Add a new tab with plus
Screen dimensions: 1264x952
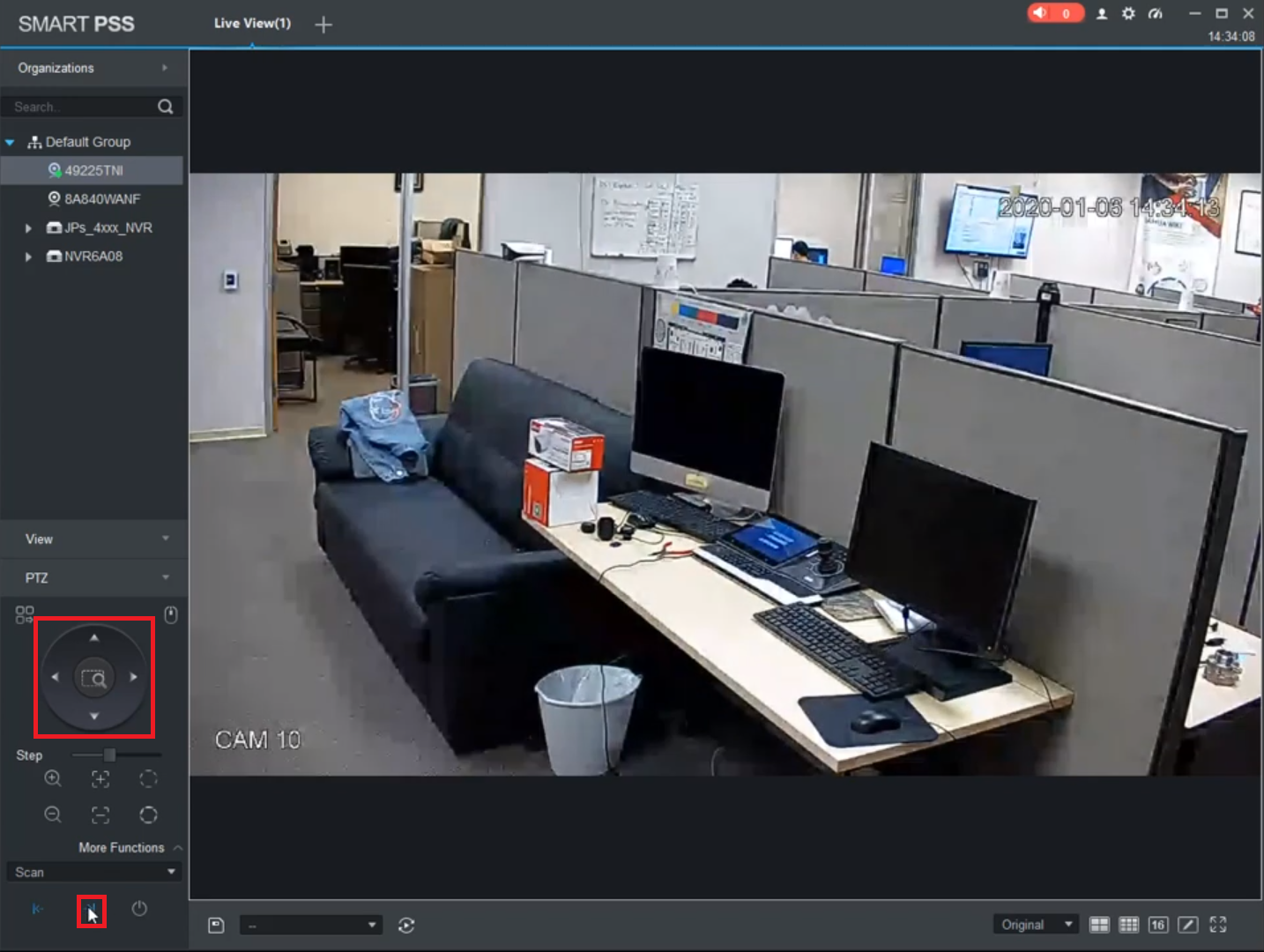[323, 25]
